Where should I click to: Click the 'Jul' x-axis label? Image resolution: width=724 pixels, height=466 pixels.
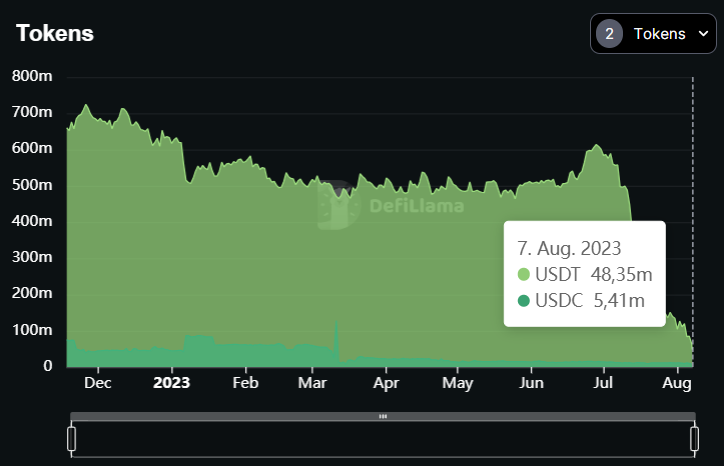tap(603, 383)
